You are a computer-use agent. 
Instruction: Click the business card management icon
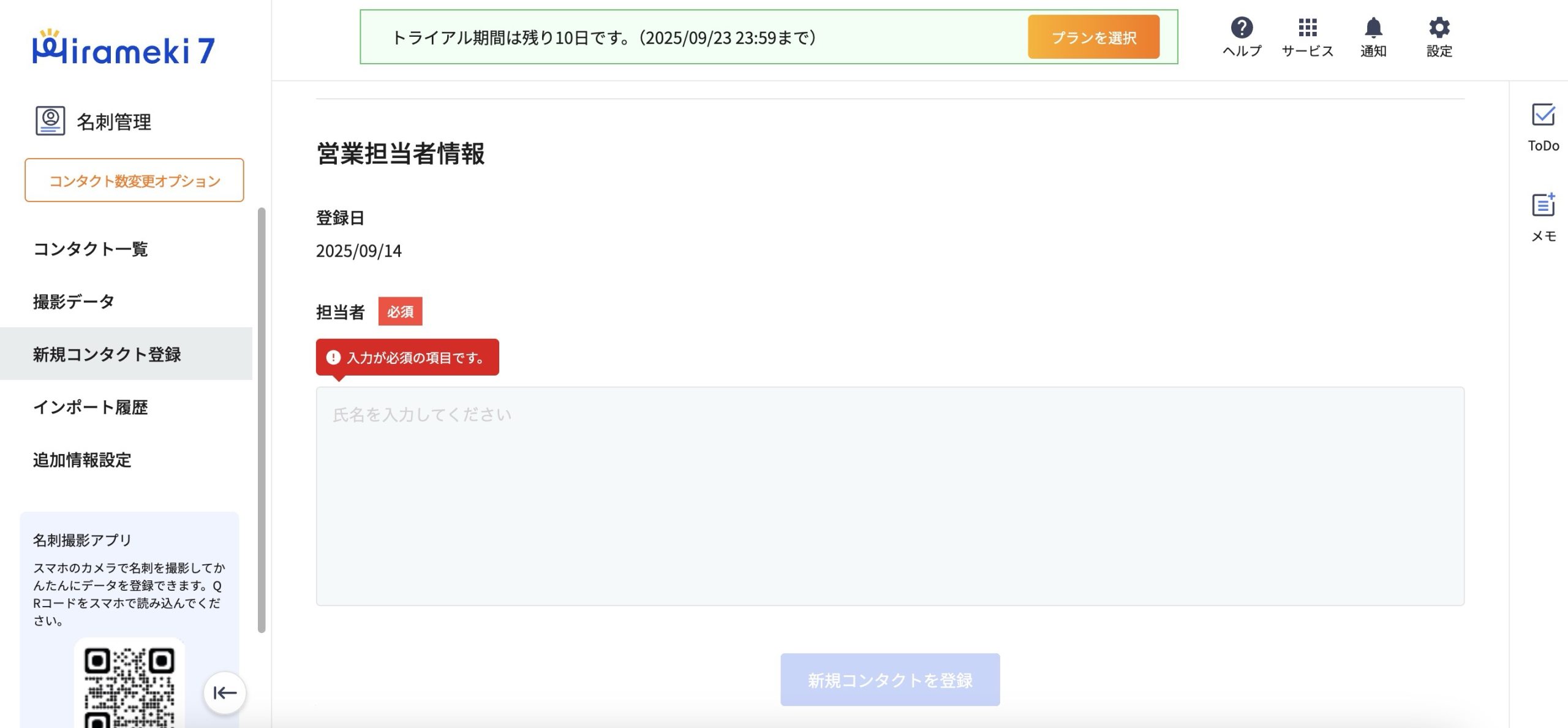[x=50, y=121]
